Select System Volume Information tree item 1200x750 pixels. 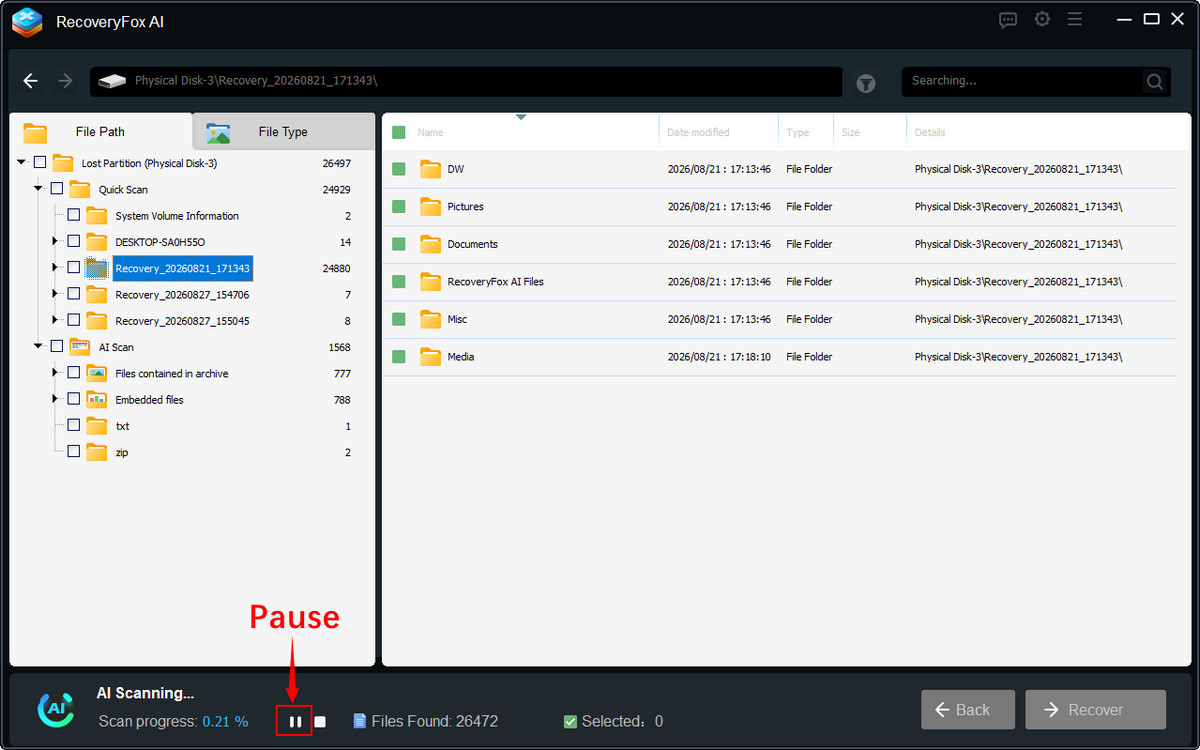click(177, 216)
